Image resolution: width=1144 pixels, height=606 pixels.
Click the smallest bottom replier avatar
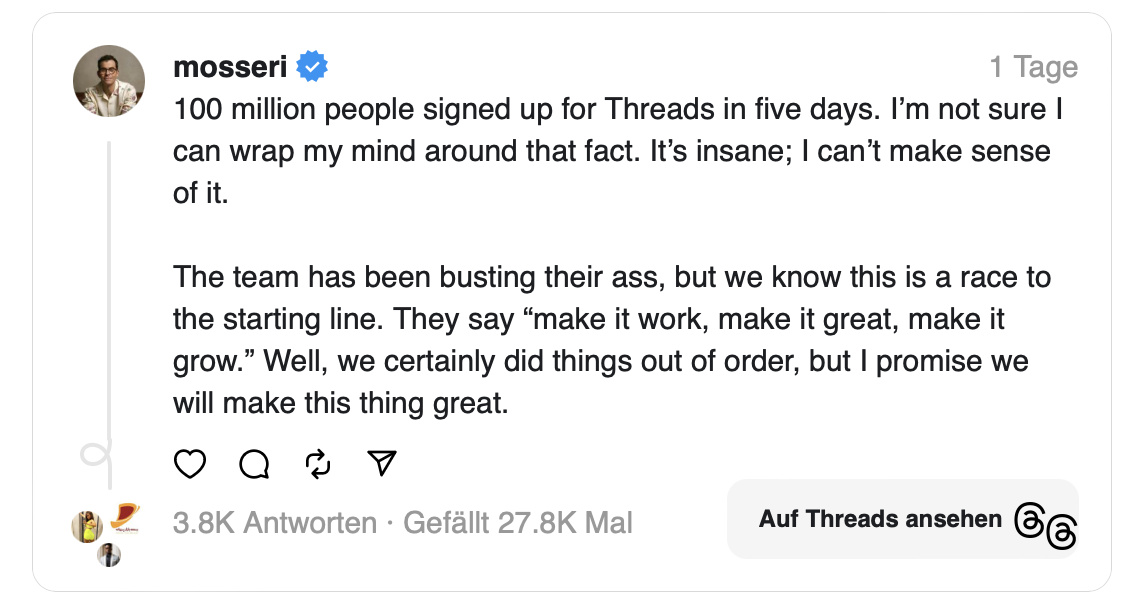(x=109, y=555)
